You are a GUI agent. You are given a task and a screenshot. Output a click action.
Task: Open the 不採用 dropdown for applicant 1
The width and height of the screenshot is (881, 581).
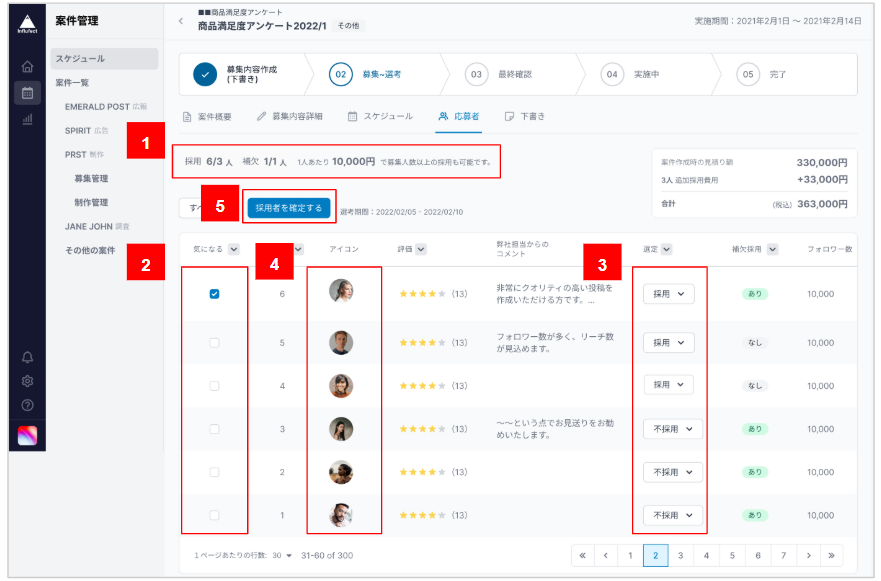(673, 515)
